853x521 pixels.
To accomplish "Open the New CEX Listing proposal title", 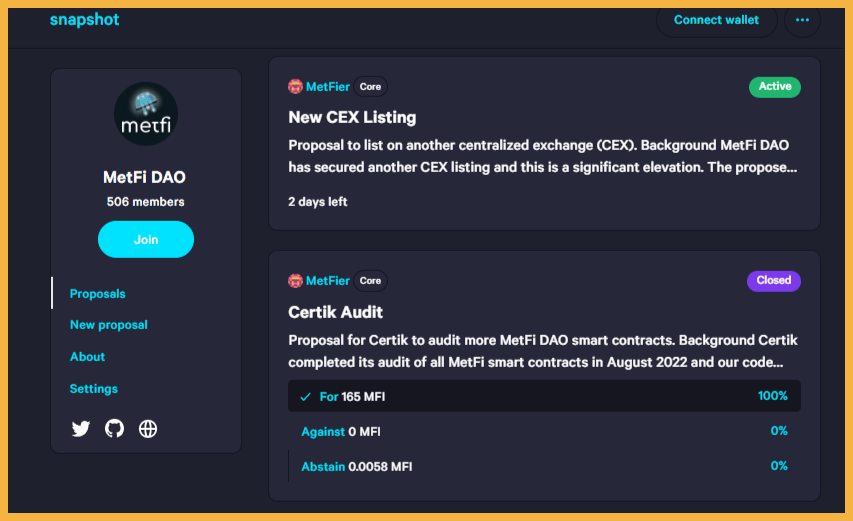I will (352, 117).
